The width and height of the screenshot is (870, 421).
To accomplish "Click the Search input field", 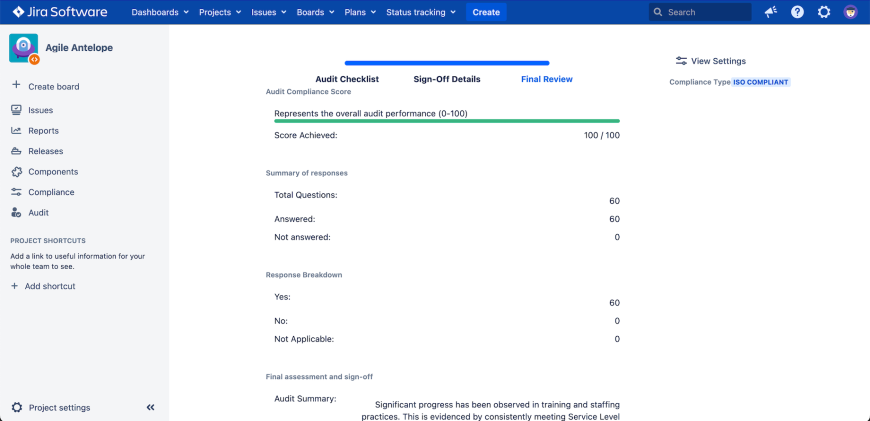I will click(x=706, y=12).
